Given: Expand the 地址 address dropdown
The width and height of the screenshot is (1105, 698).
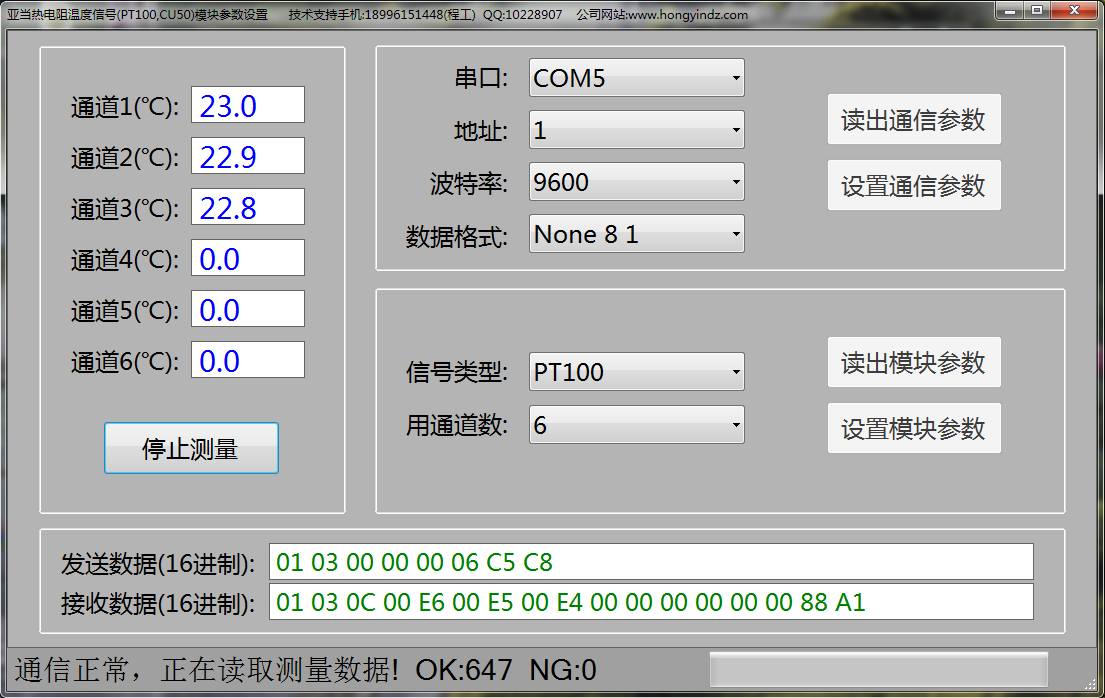Looking at the screenshot, I should (636, 130).
